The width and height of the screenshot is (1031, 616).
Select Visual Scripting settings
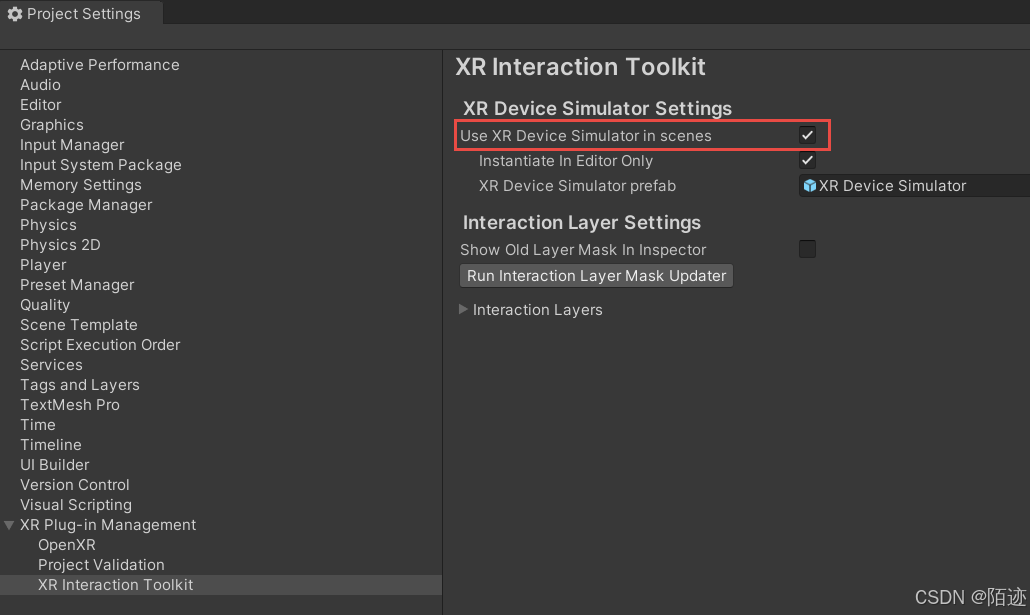tap(76, 505)
